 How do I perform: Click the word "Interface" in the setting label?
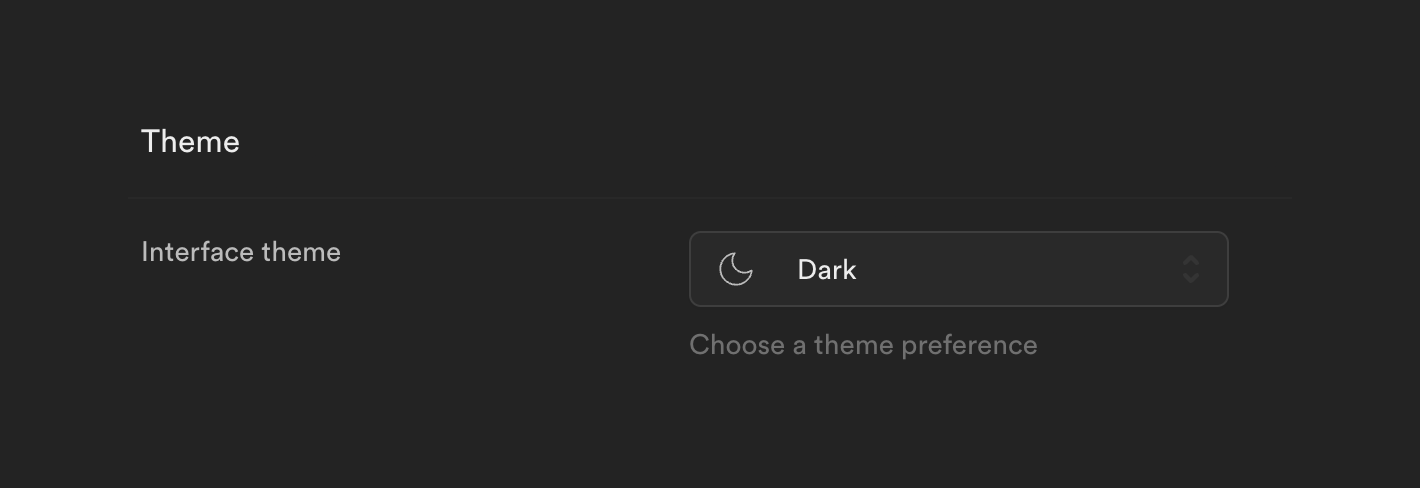[198, 252]
